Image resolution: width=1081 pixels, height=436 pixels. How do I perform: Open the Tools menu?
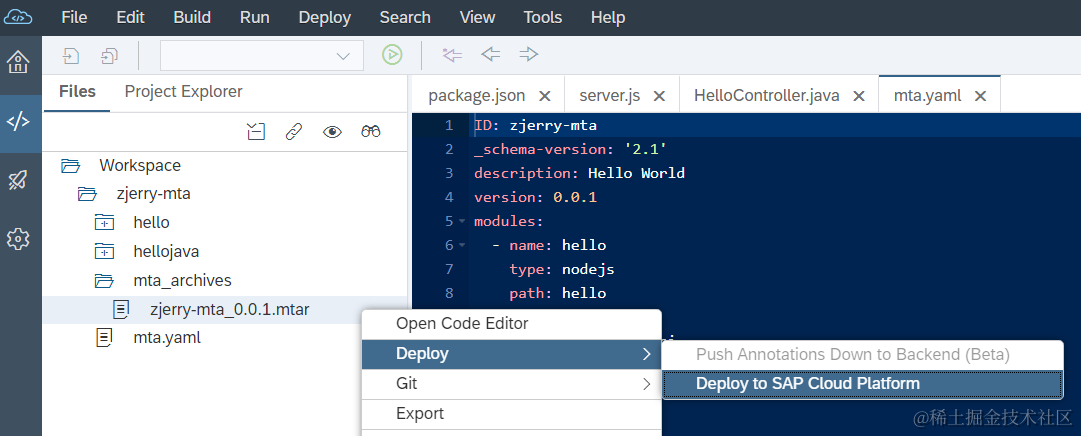click(x=543, y=17)
